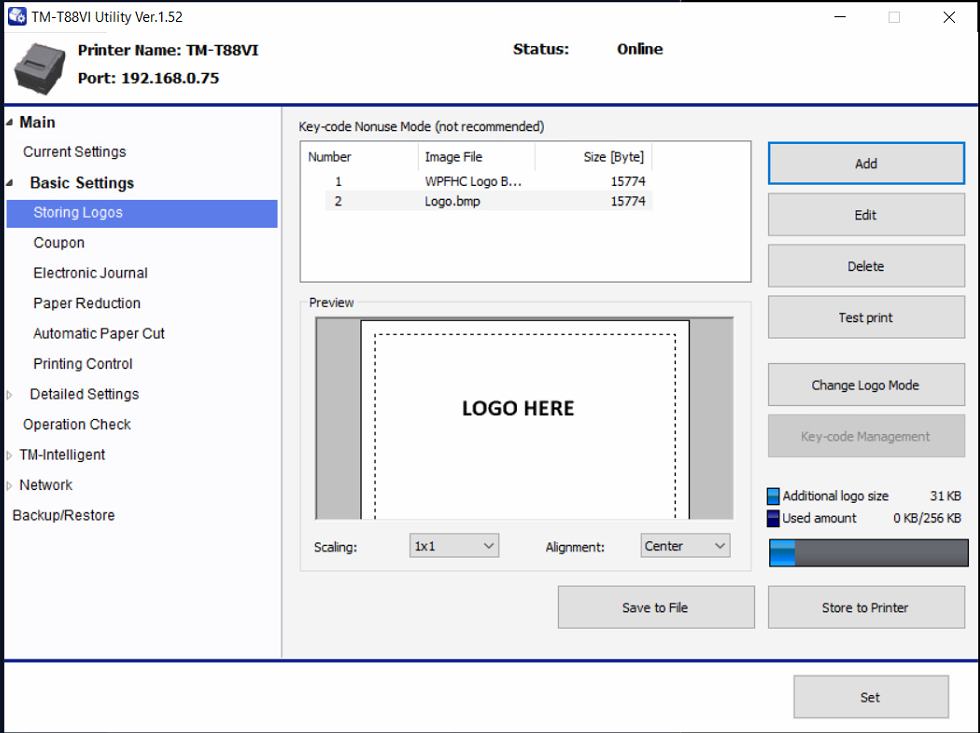
Task: Select Network label in tree
Action: tap(46, 486)
